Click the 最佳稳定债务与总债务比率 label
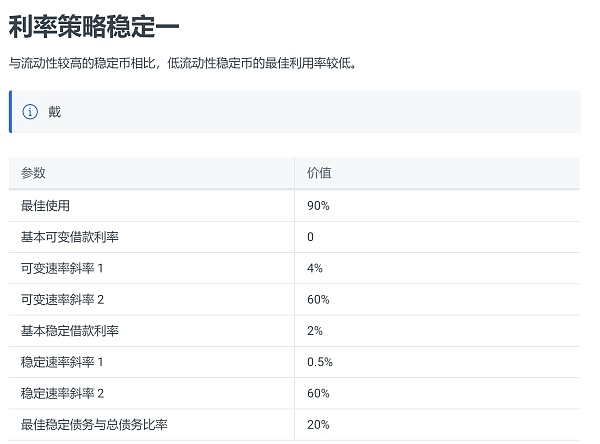Screen dimensions: 600x444 click(x=94, y=424)
